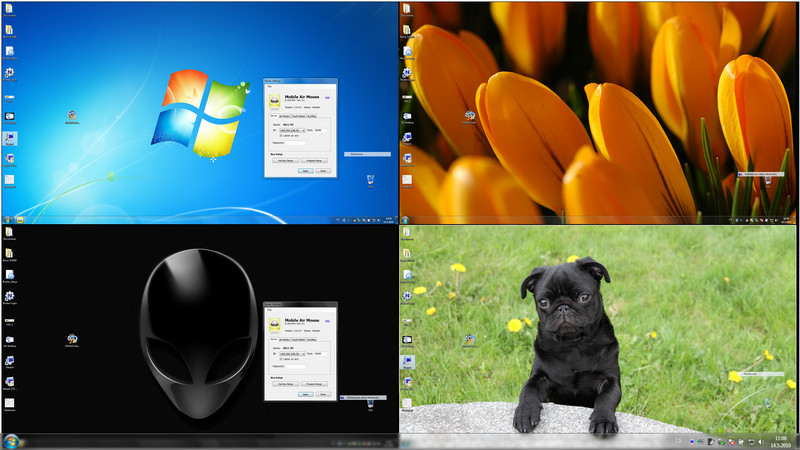Click Mobile Air Mouse logo, alien desktop dialog
Image resolution: width=800 pixels, height=450 pixels.
coord(274,326)
